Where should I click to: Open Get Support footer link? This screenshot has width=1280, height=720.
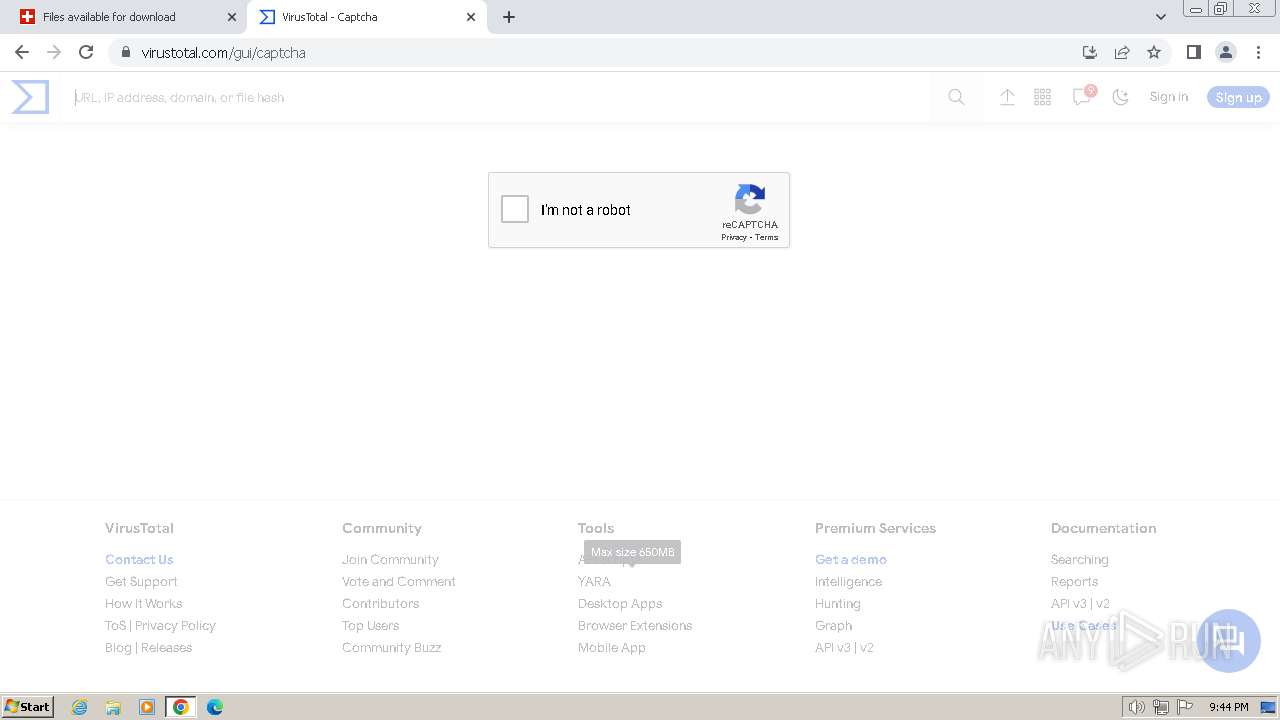click(141, 581)
